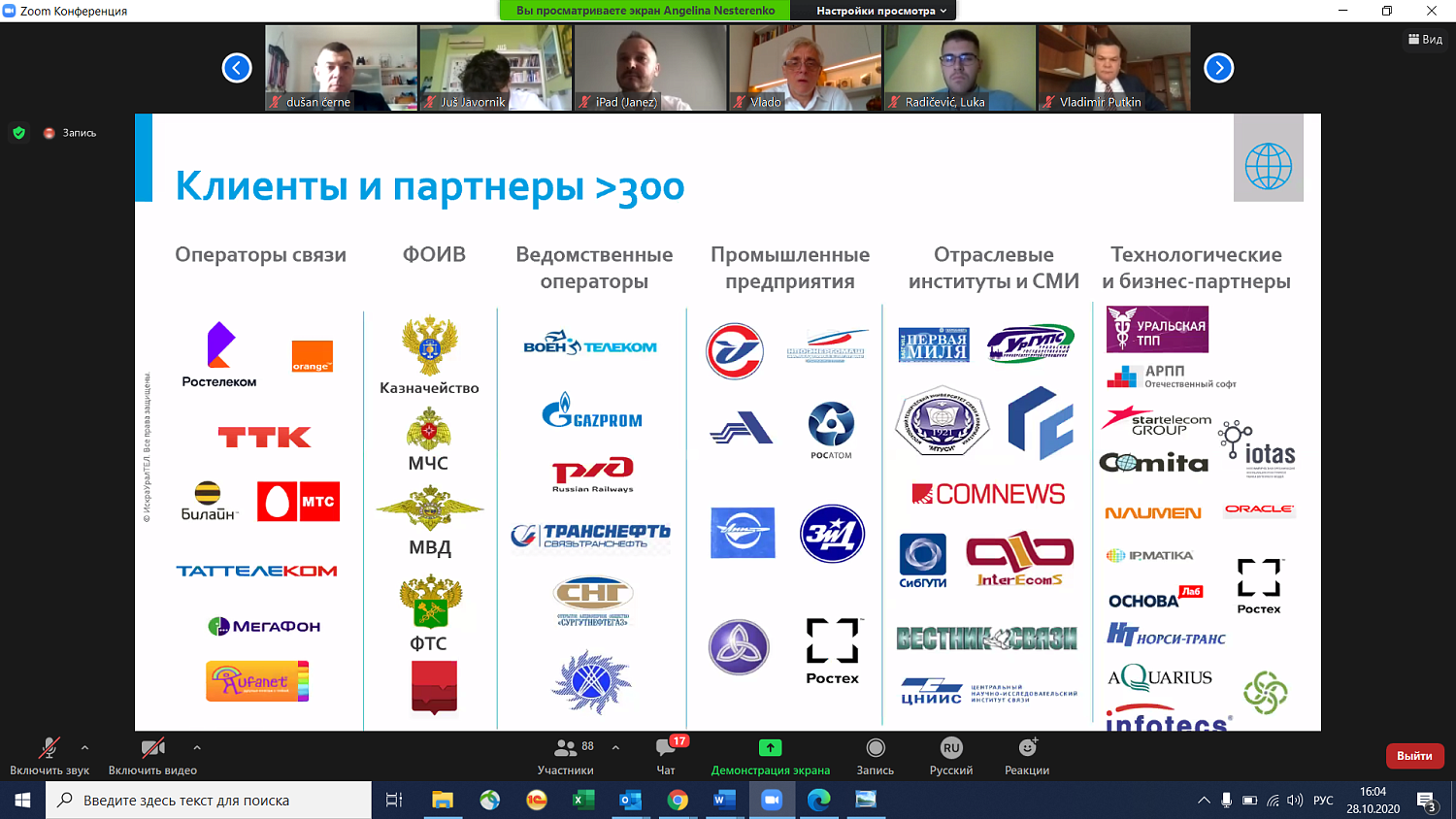Show hidden system tray icons

[1204, 801]
